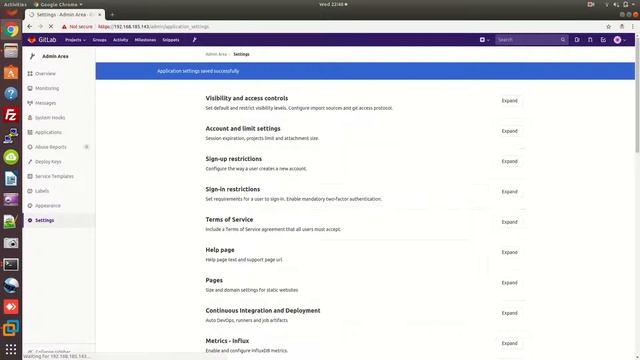Open Activities overview

pos(15,4)
